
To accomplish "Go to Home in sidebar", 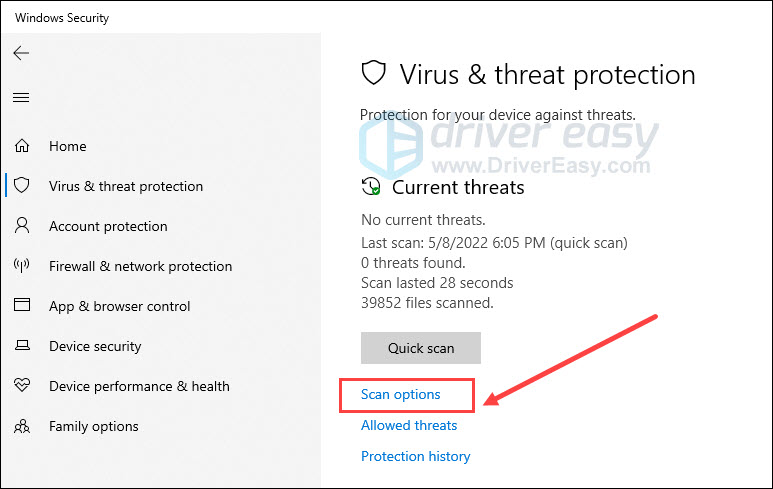I will click(x=68, y=146).
